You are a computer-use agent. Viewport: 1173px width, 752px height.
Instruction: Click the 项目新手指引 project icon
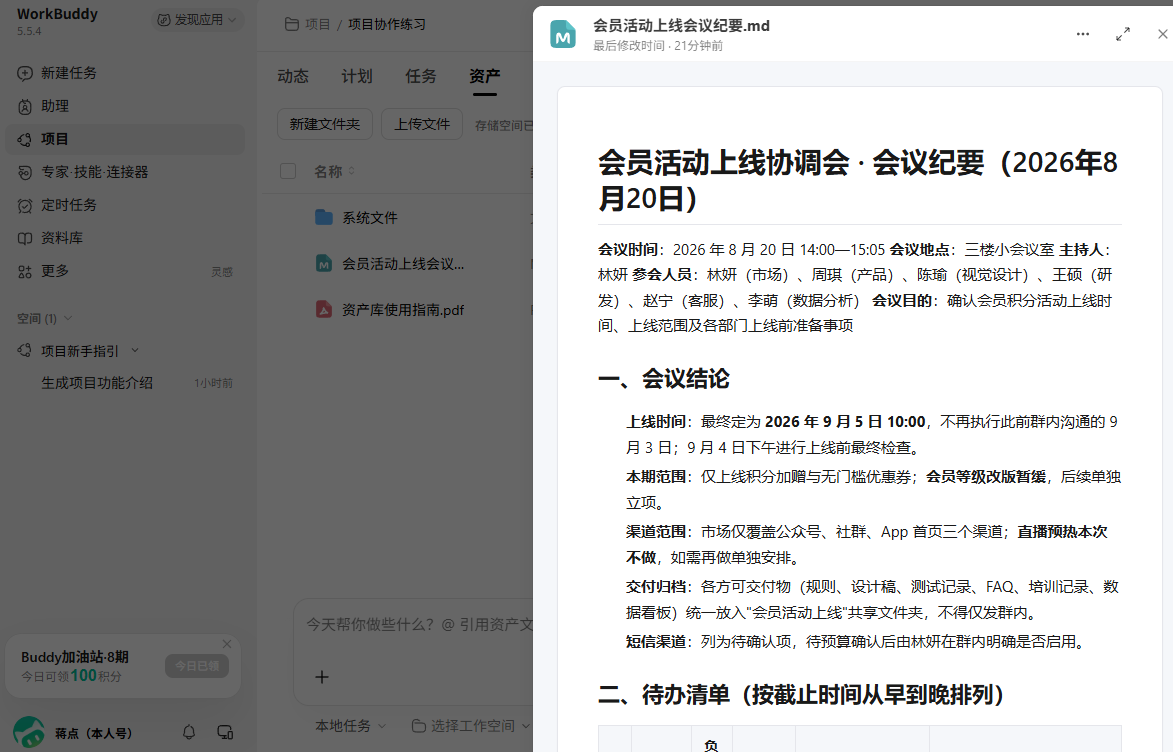(25, 350)
